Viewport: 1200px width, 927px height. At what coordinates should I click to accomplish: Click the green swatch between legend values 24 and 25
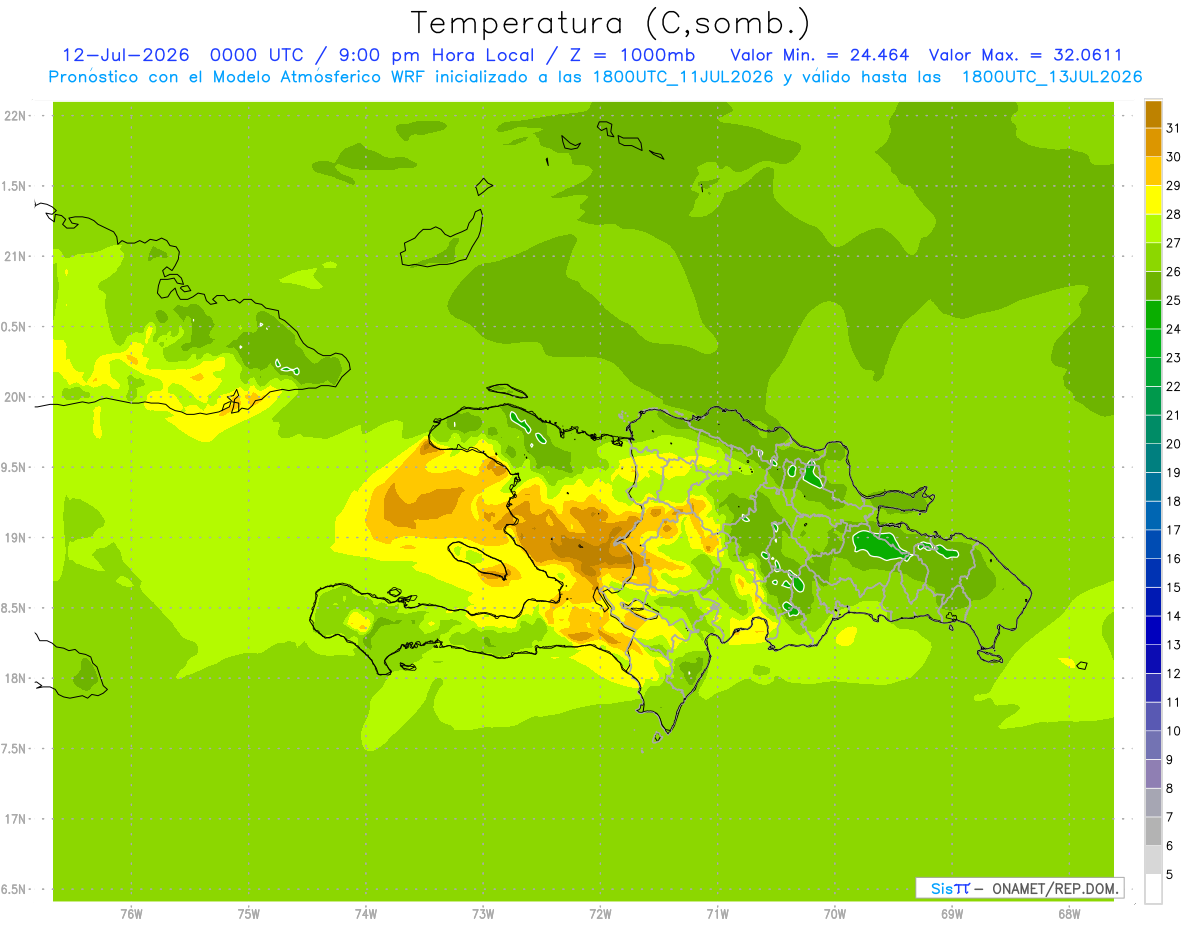[1153, 315]
